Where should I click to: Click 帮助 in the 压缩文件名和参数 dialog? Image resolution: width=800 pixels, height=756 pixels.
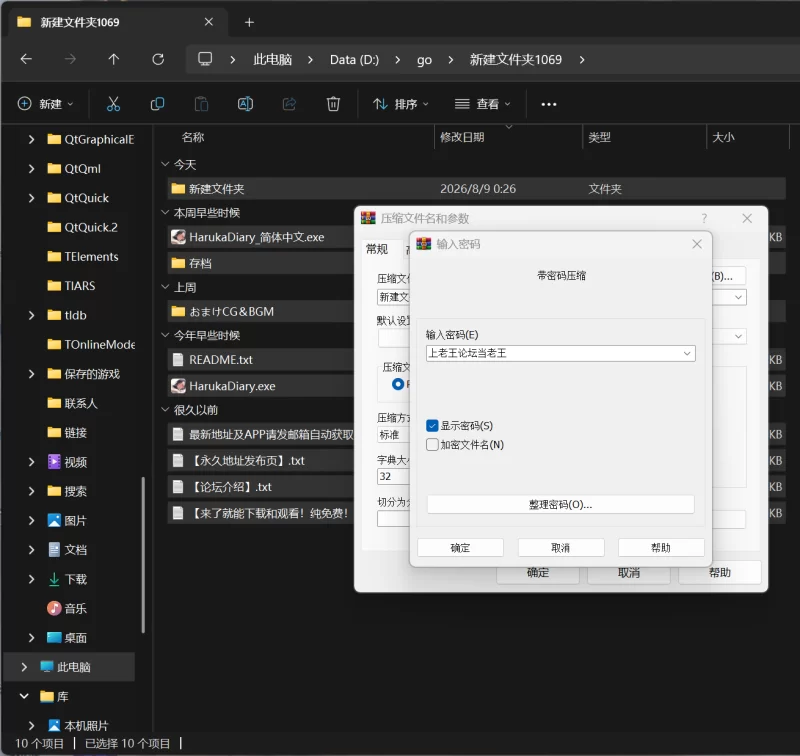(719, 573)
